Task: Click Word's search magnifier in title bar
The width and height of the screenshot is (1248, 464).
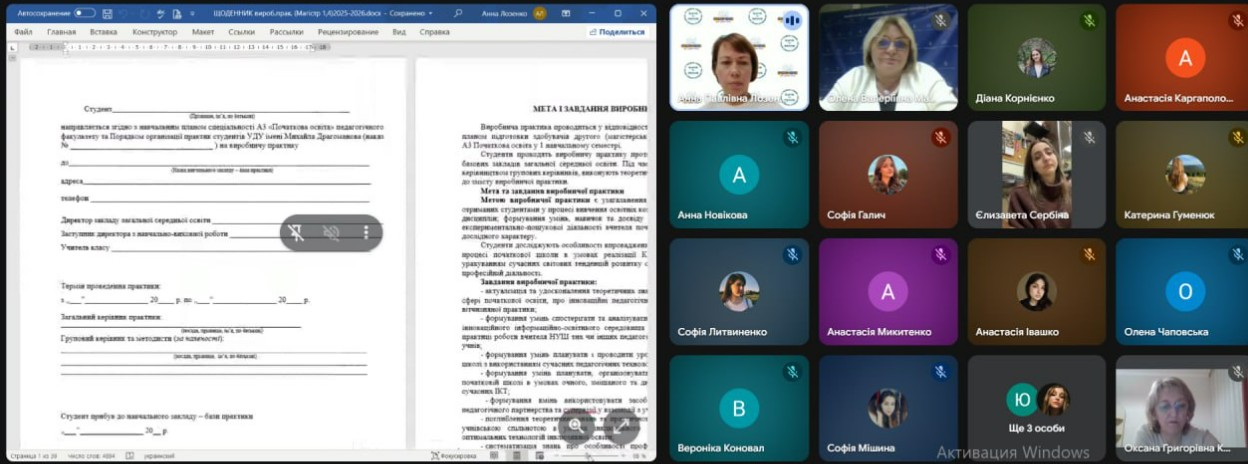Action: 458,14
